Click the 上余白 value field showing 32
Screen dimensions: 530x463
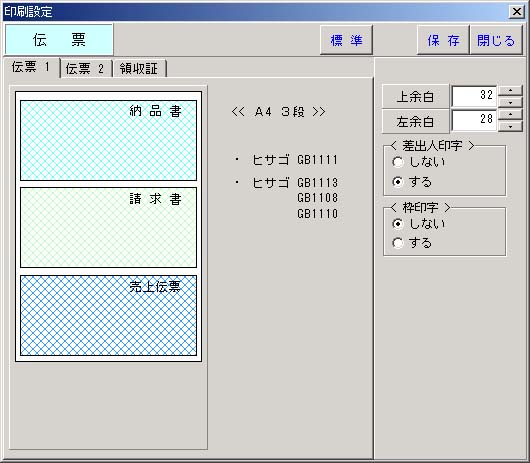[474, 96]
